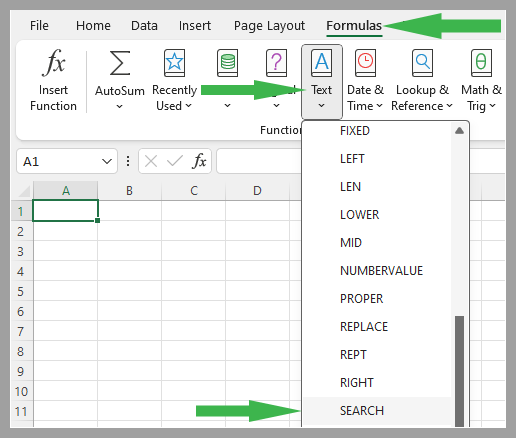Select NUMBERVALUE in the function dropdown
Image resolution: width=516 pixels, height=438 pixels.
pyautogui.click(x=381, y=271)
